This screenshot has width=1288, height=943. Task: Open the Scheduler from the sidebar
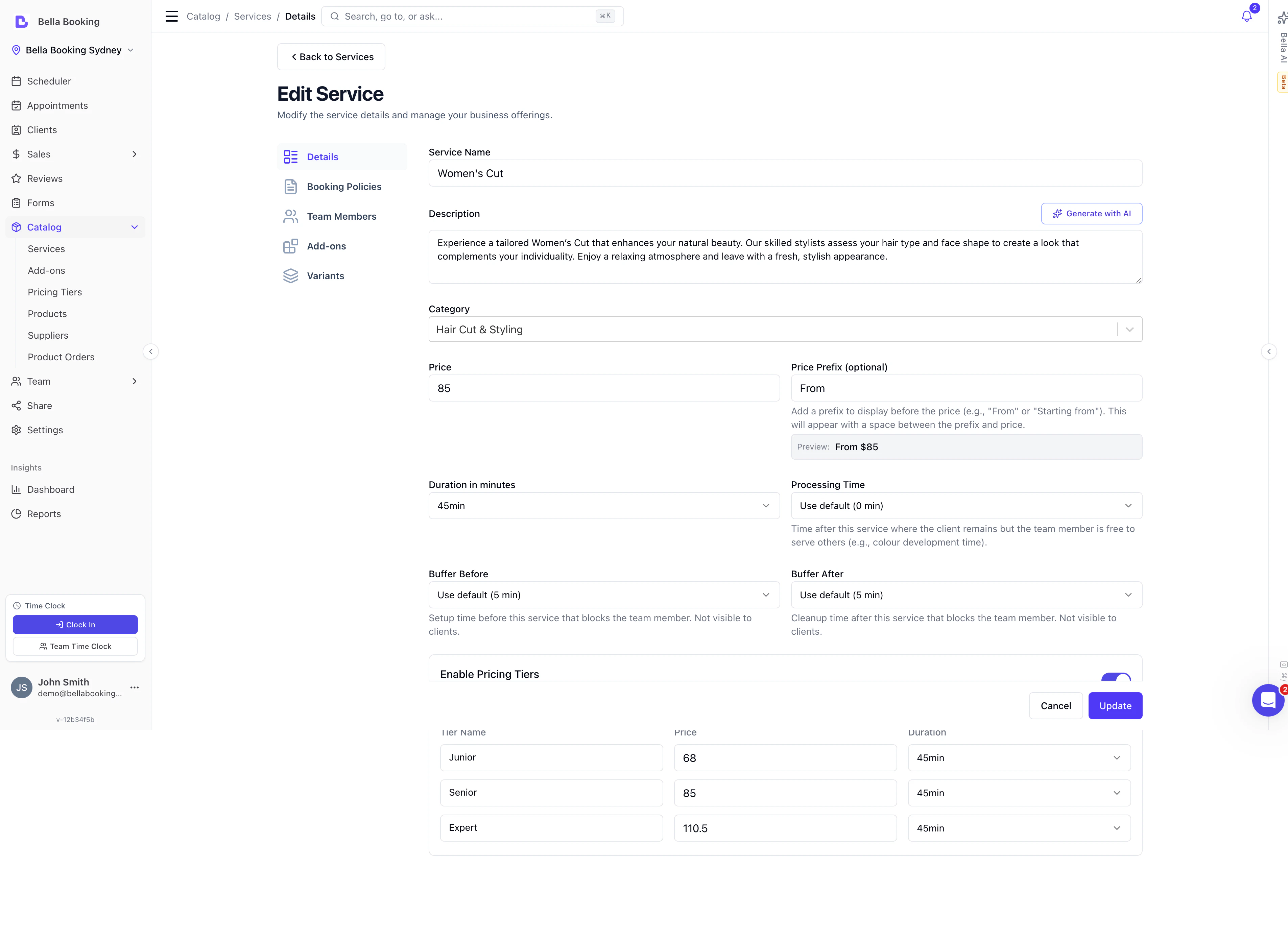(x=49, y=81)
